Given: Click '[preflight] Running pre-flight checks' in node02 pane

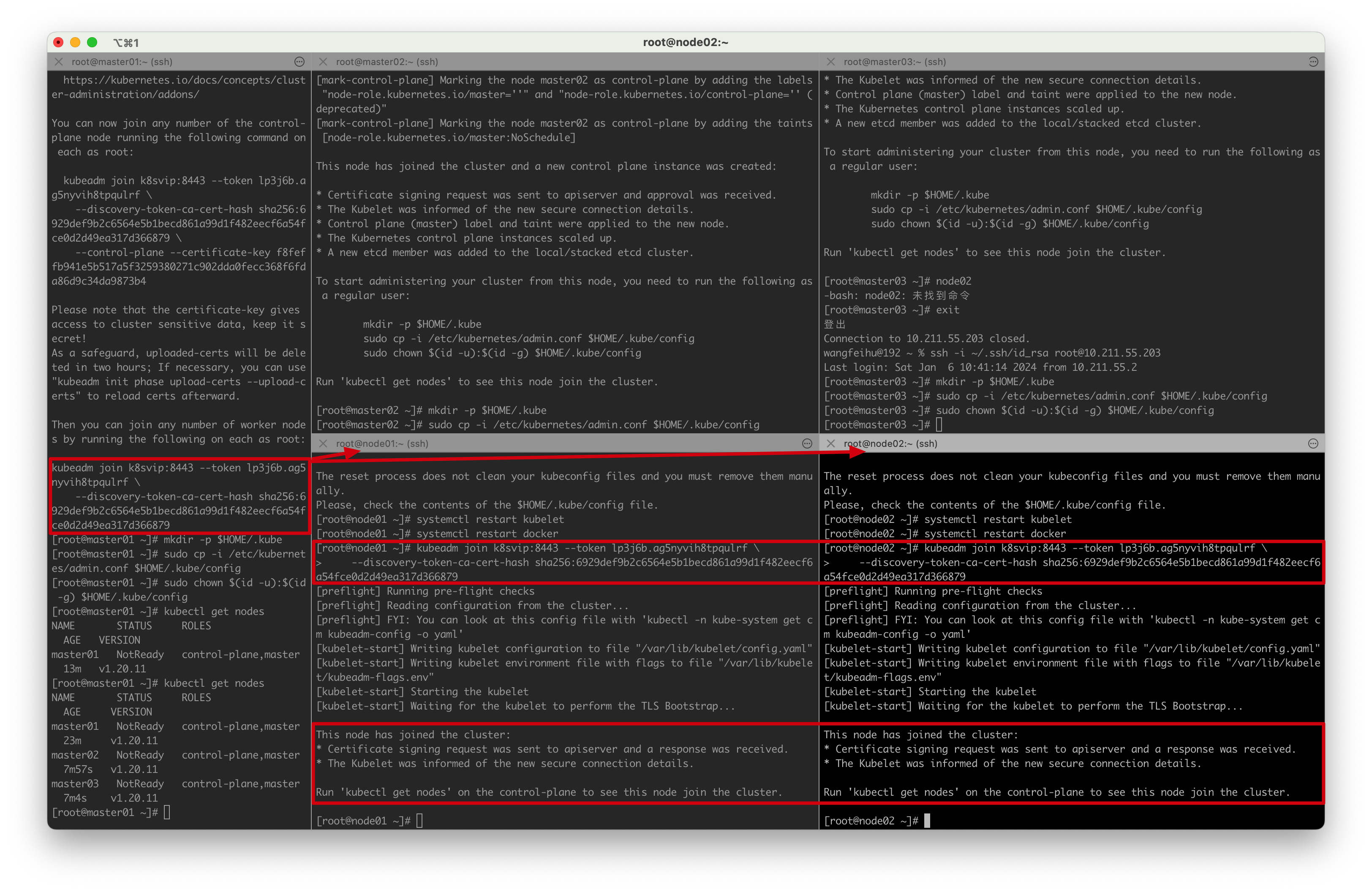Looking at the screenshot, I should [x=933, y=591].
